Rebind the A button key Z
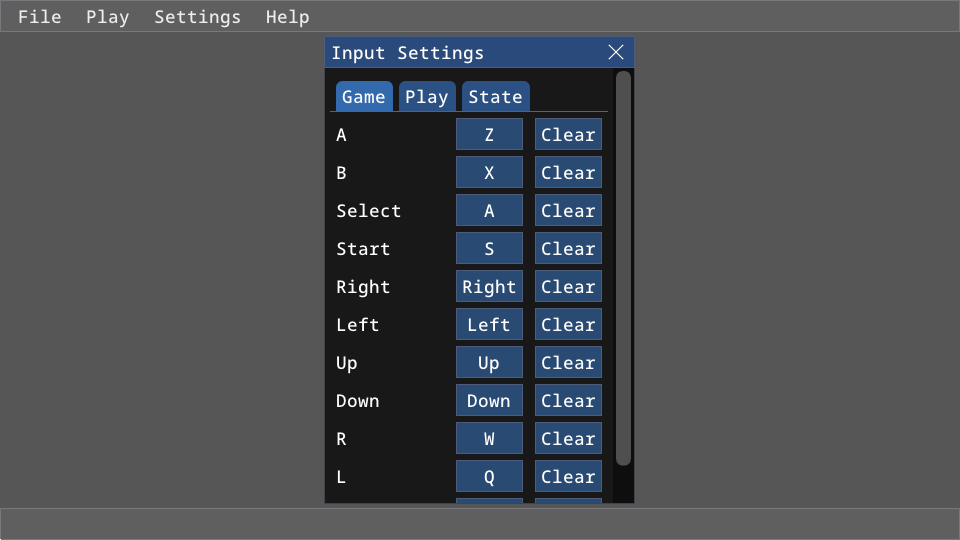960x540 pixels. [489, 135]
